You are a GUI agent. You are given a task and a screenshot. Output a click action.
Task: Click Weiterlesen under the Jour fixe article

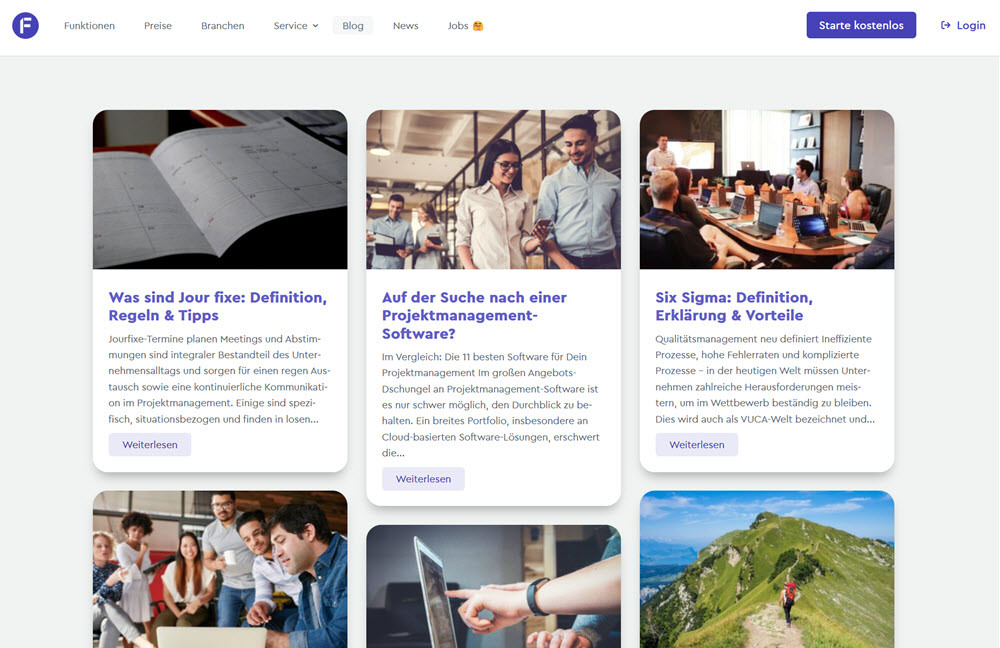point(149,444)
